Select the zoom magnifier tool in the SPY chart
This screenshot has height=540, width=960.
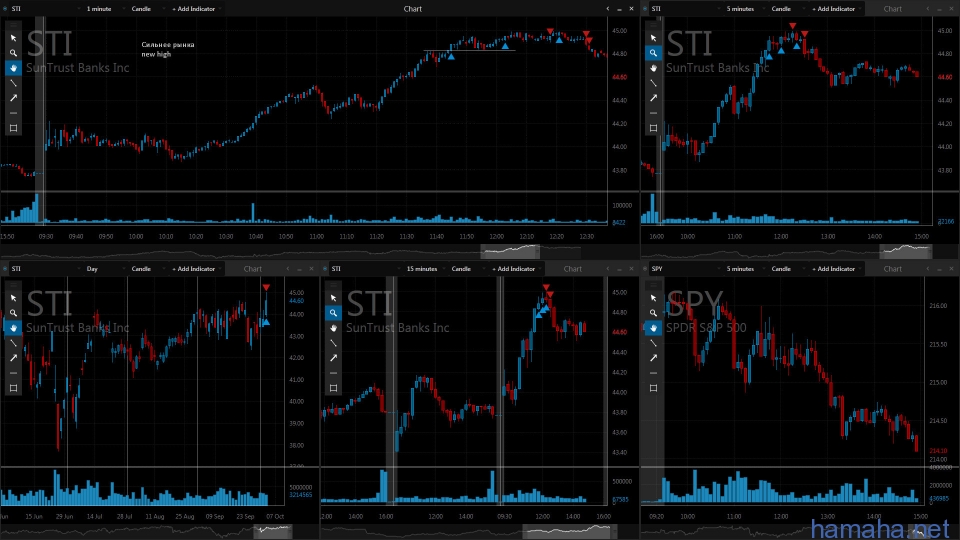coord(653,313)
